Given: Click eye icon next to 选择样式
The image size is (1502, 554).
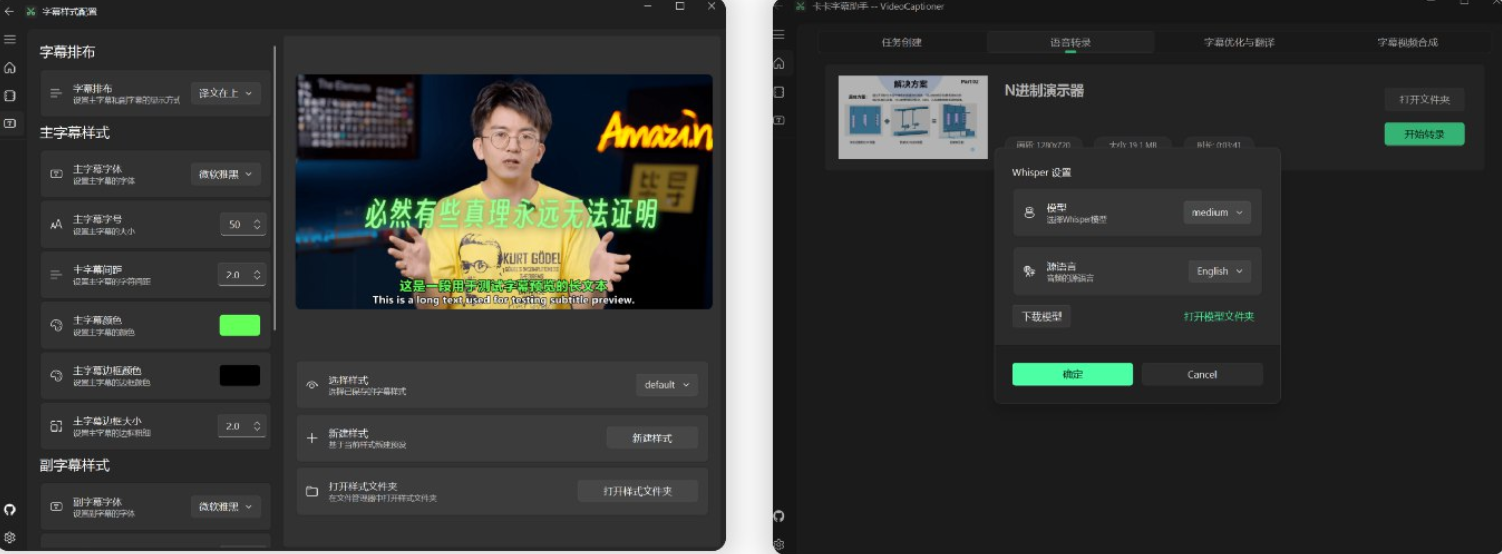Looking at the screenshot, I should 312,385.
